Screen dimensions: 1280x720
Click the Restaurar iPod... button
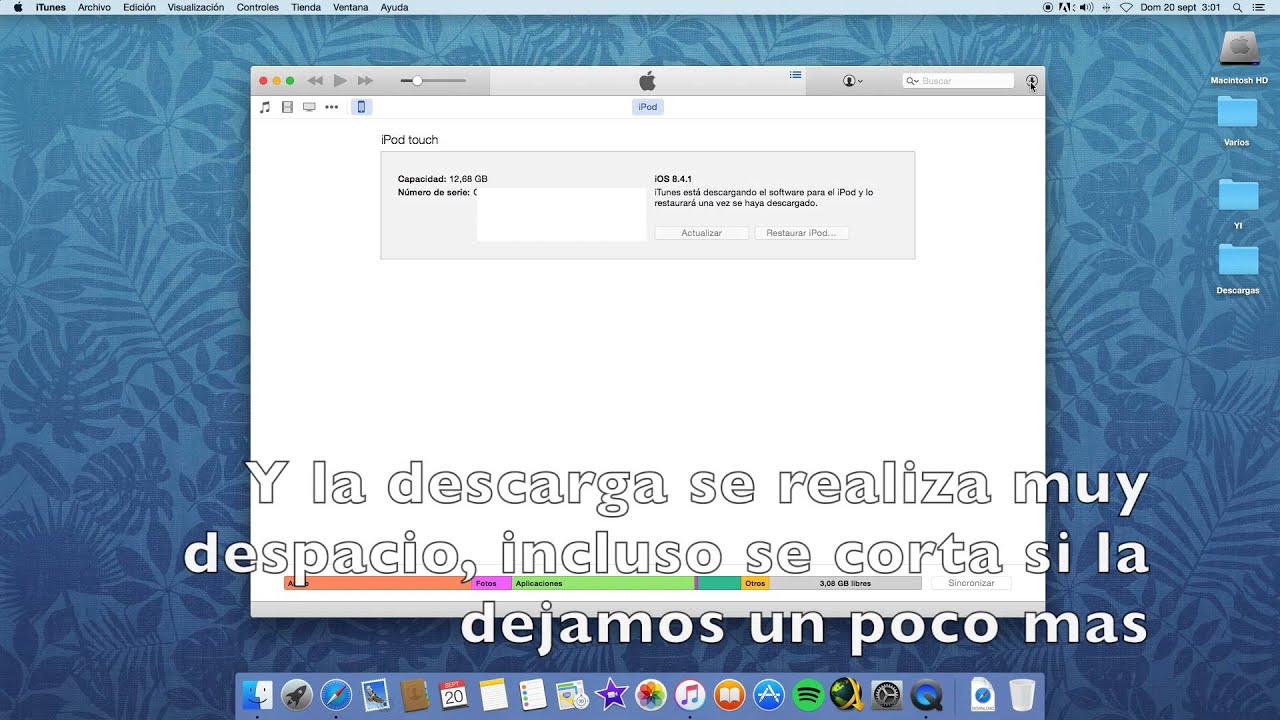pos(802,233)
